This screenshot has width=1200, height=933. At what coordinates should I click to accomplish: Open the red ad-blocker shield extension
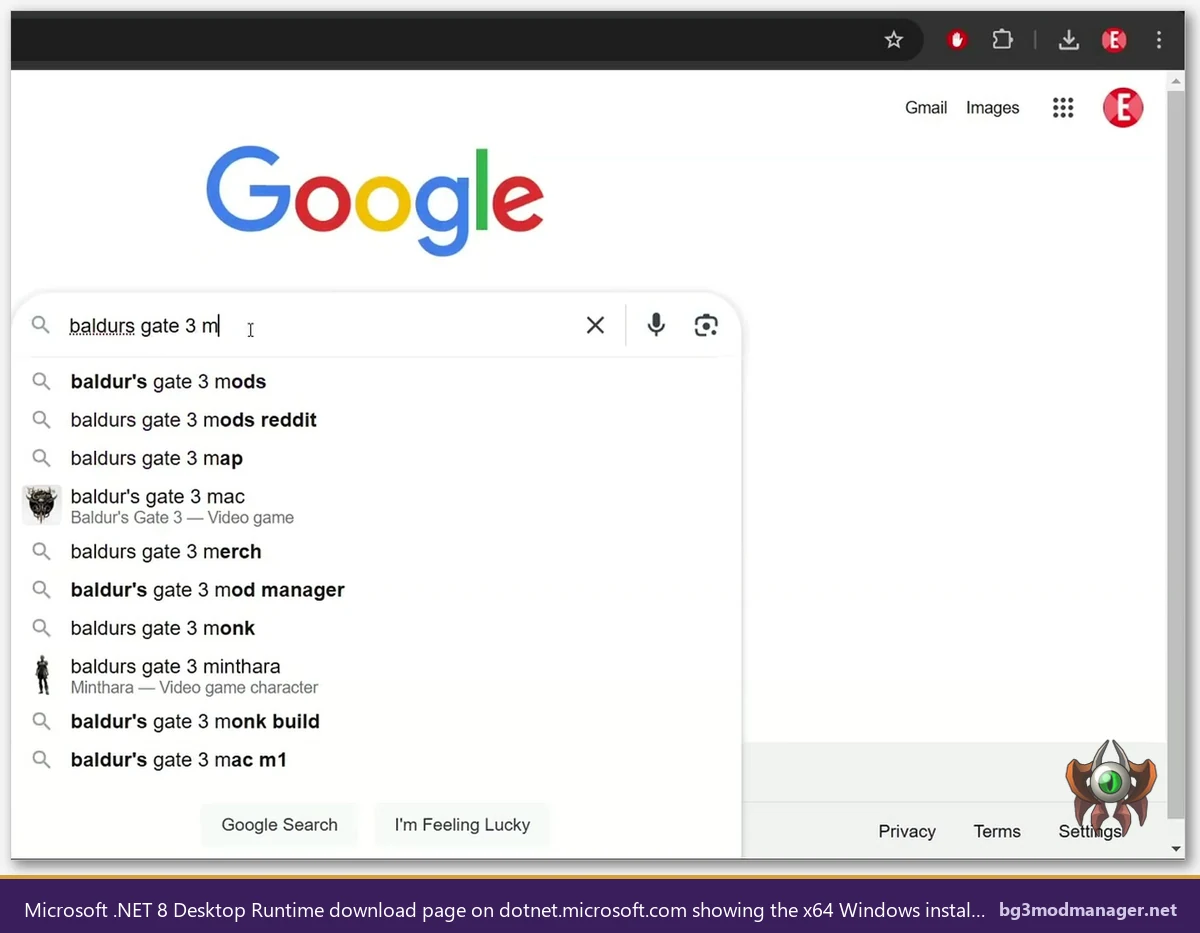coord(957,40)
